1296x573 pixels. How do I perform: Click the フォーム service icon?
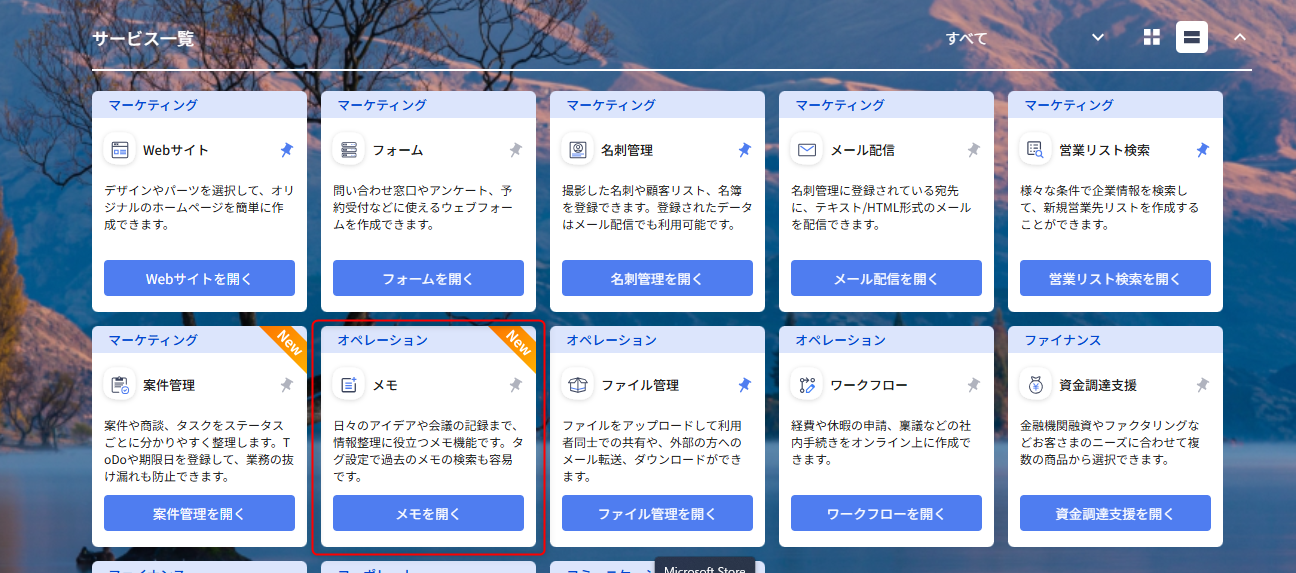click(349, 150)
